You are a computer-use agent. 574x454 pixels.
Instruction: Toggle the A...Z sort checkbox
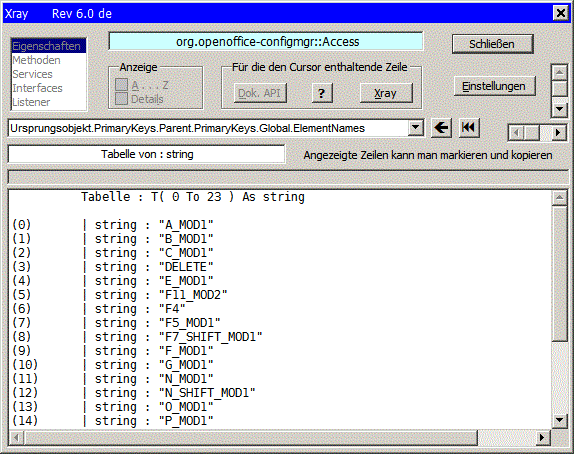pos(122,85)
